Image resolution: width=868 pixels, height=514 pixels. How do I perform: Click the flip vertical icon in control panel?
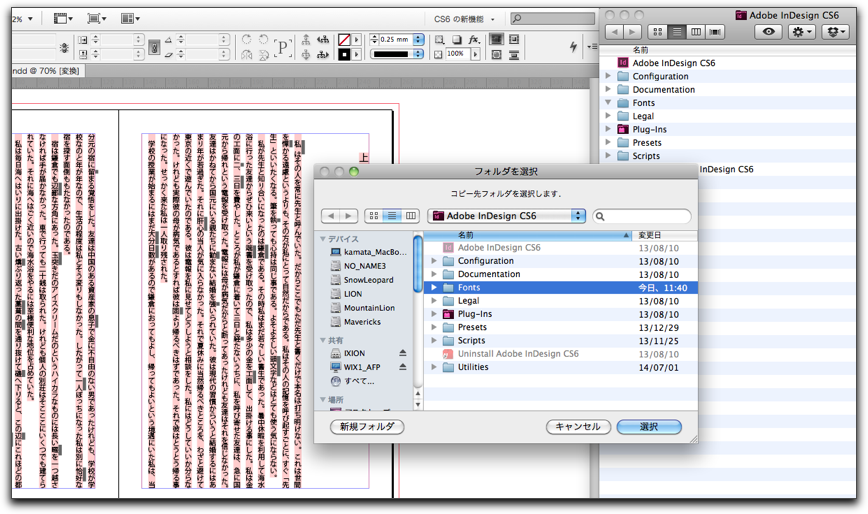[x=264, y=55]
